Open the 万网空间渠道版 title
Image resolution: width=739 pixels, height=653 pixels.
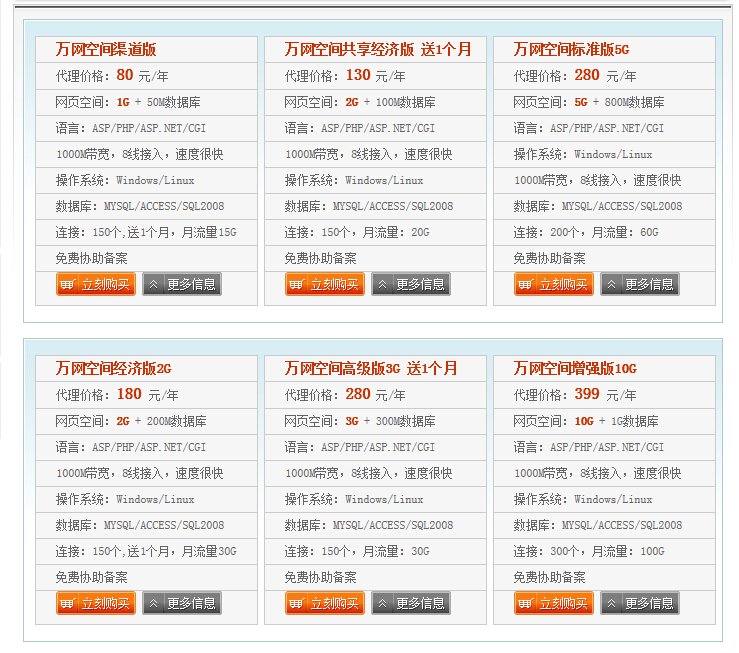point(106,49)
